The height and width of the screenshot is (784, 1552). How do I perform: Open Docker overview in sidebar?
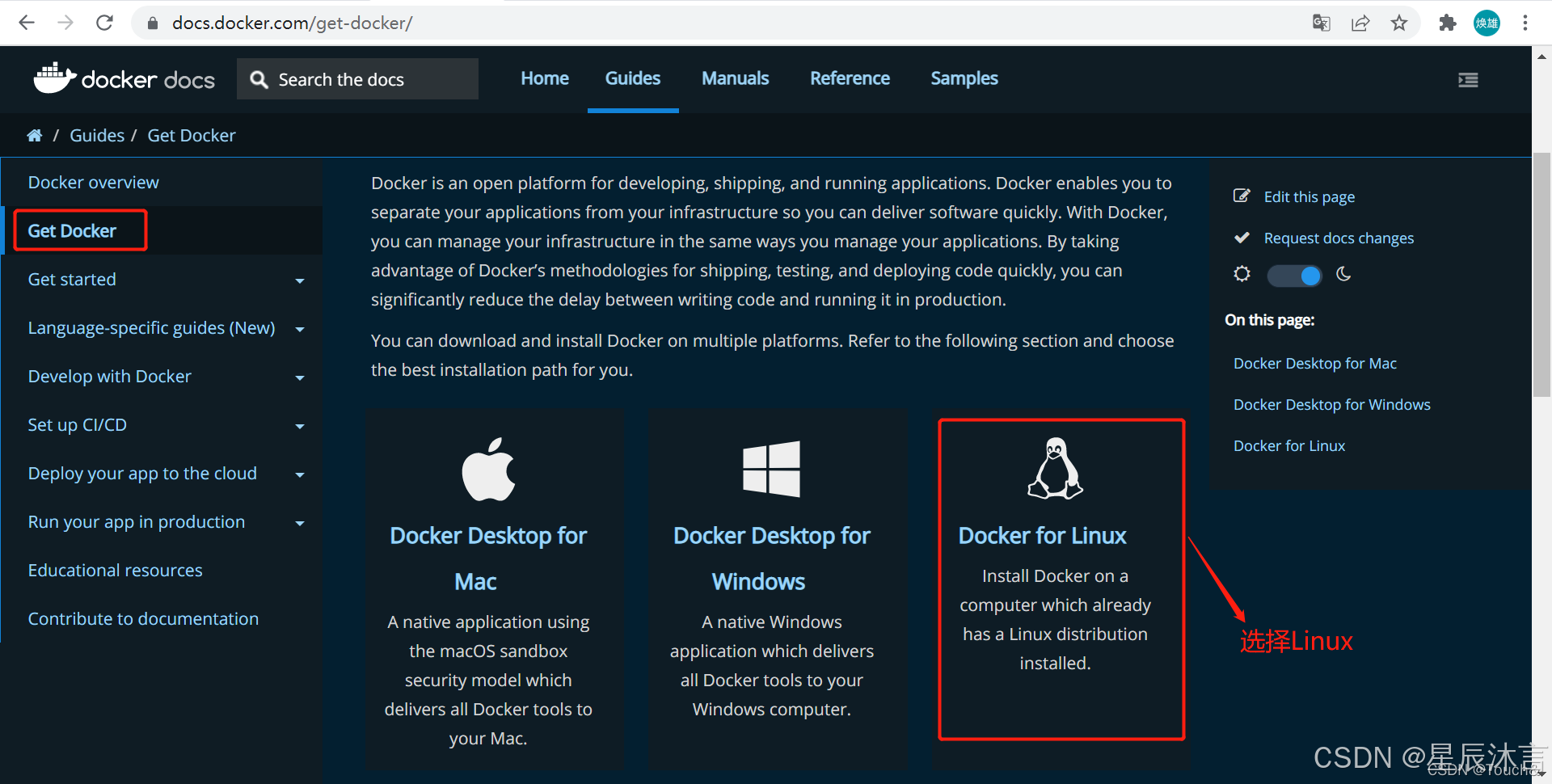(x=94, y=182)
